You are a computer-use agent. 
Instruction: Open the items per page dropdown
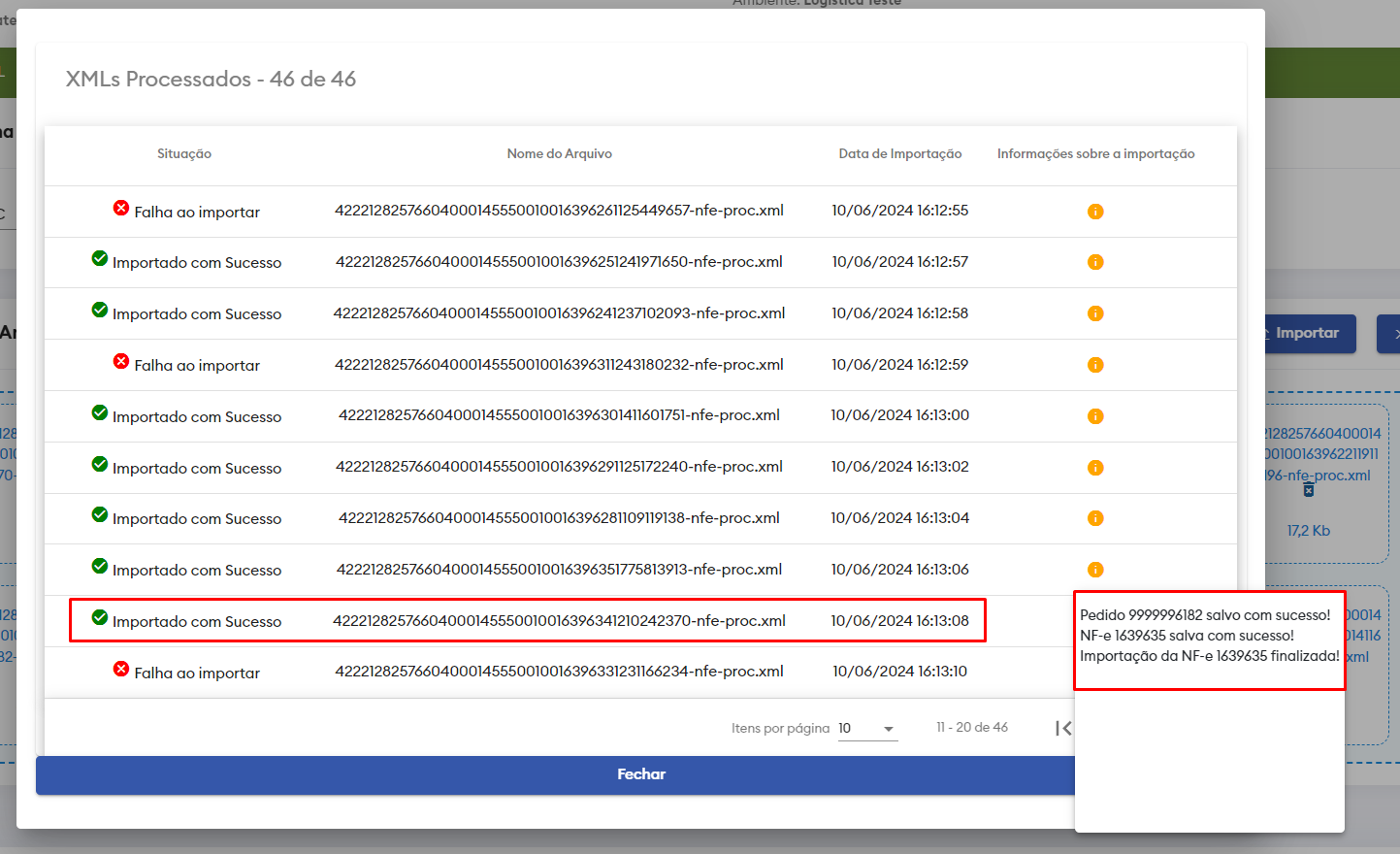tap(867, 728)
